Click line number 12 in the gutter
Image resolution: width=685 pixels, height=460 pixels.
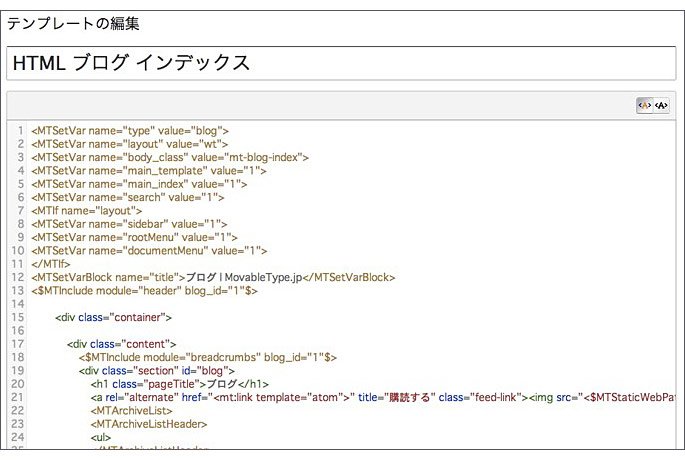18,277
